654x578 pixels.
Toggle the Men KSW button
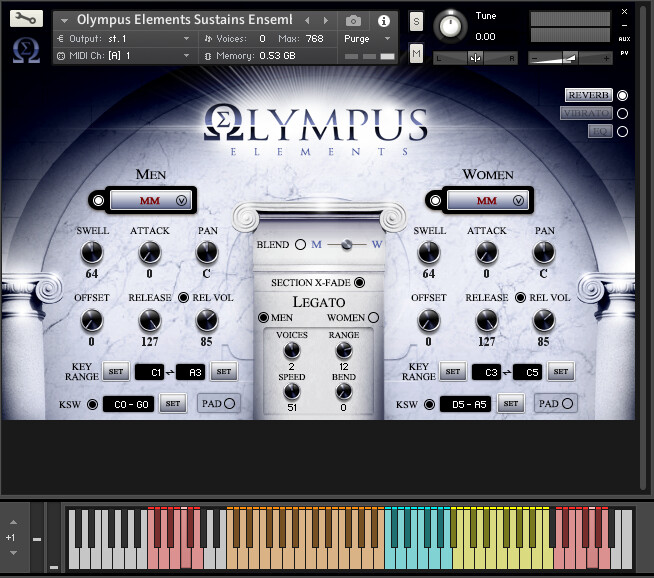(x=93, y=405)
